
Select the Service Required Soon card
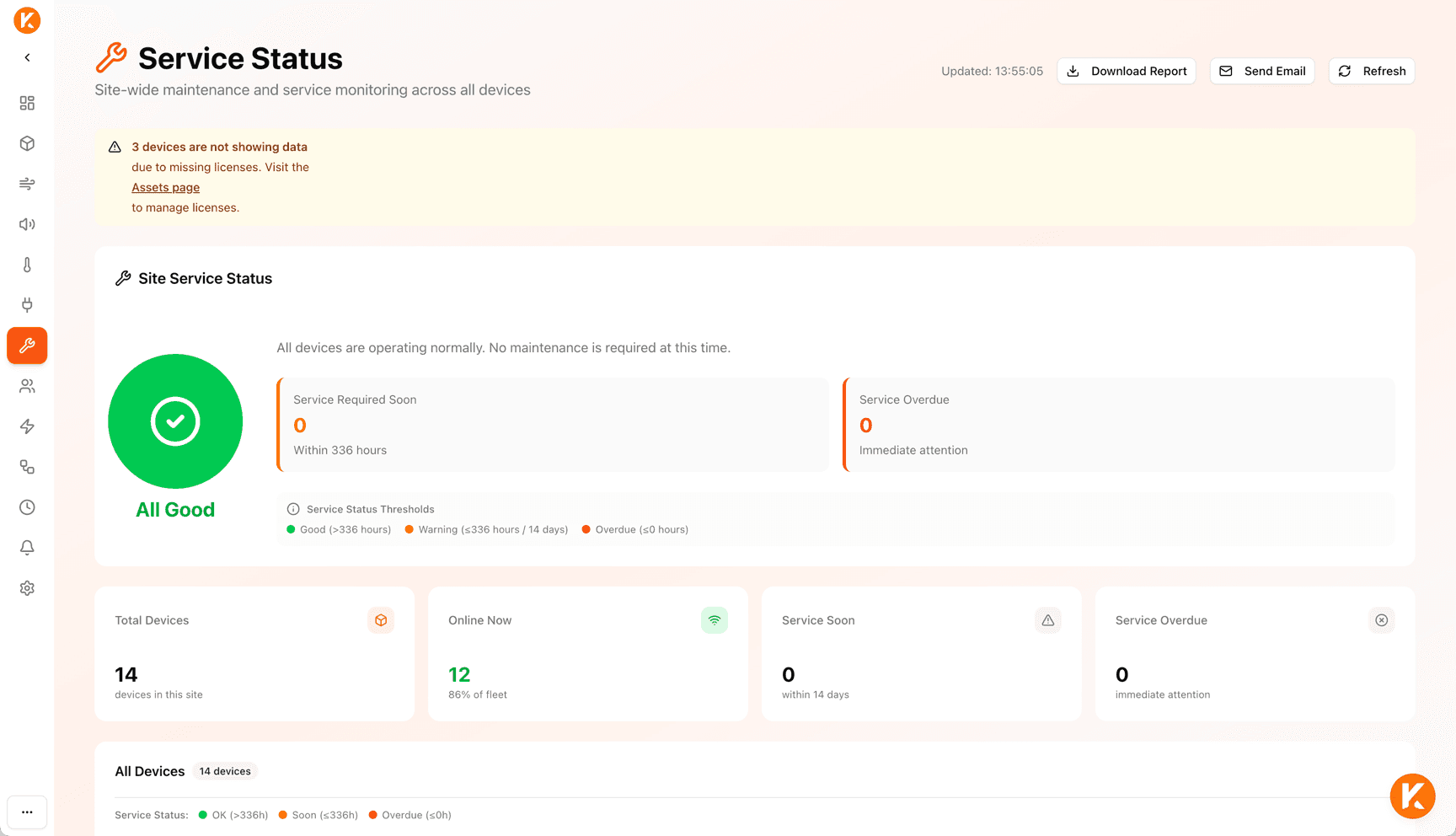(553, 425)
